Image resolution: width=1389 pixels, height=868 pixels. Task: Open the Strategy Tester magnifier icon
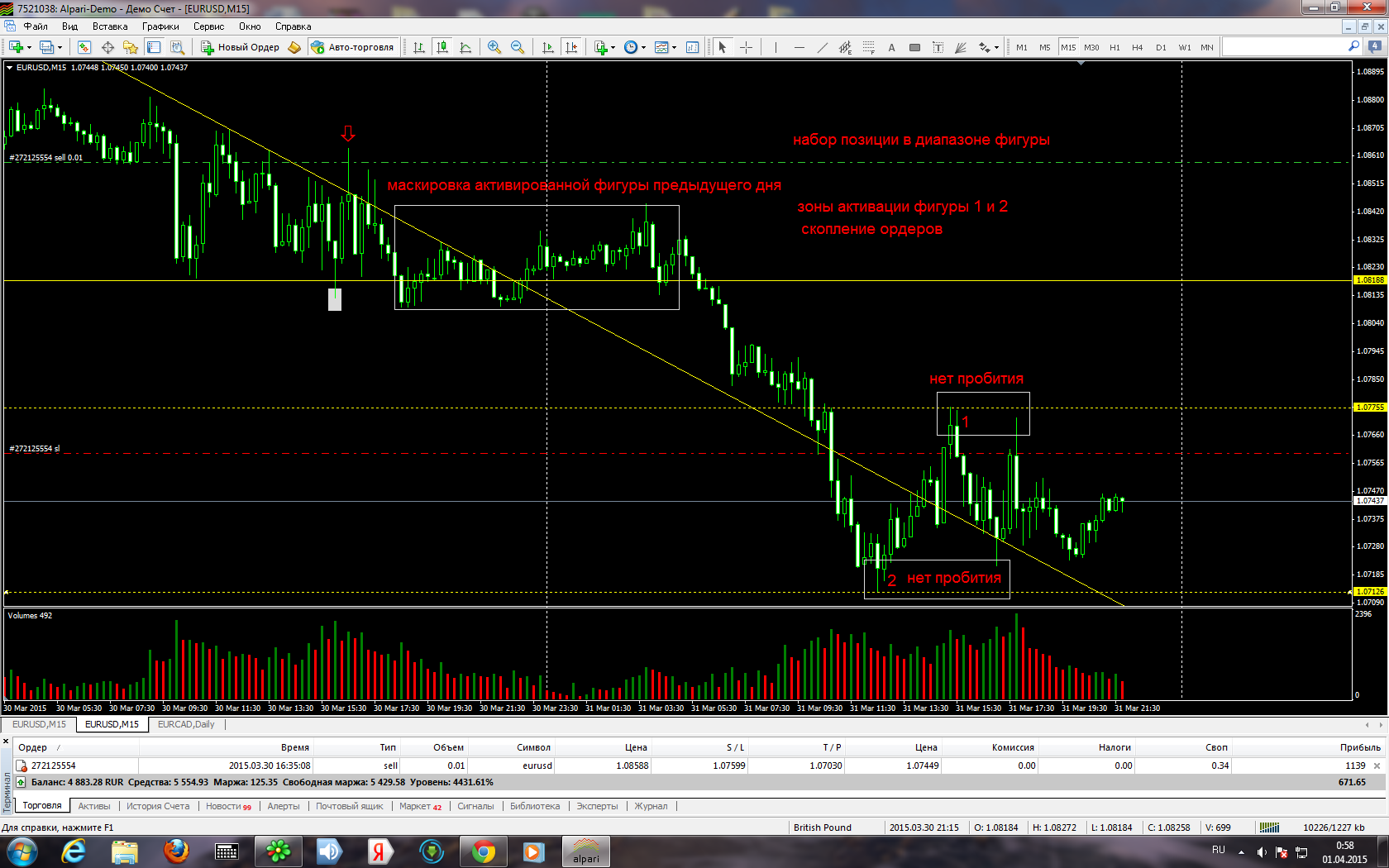177,47
